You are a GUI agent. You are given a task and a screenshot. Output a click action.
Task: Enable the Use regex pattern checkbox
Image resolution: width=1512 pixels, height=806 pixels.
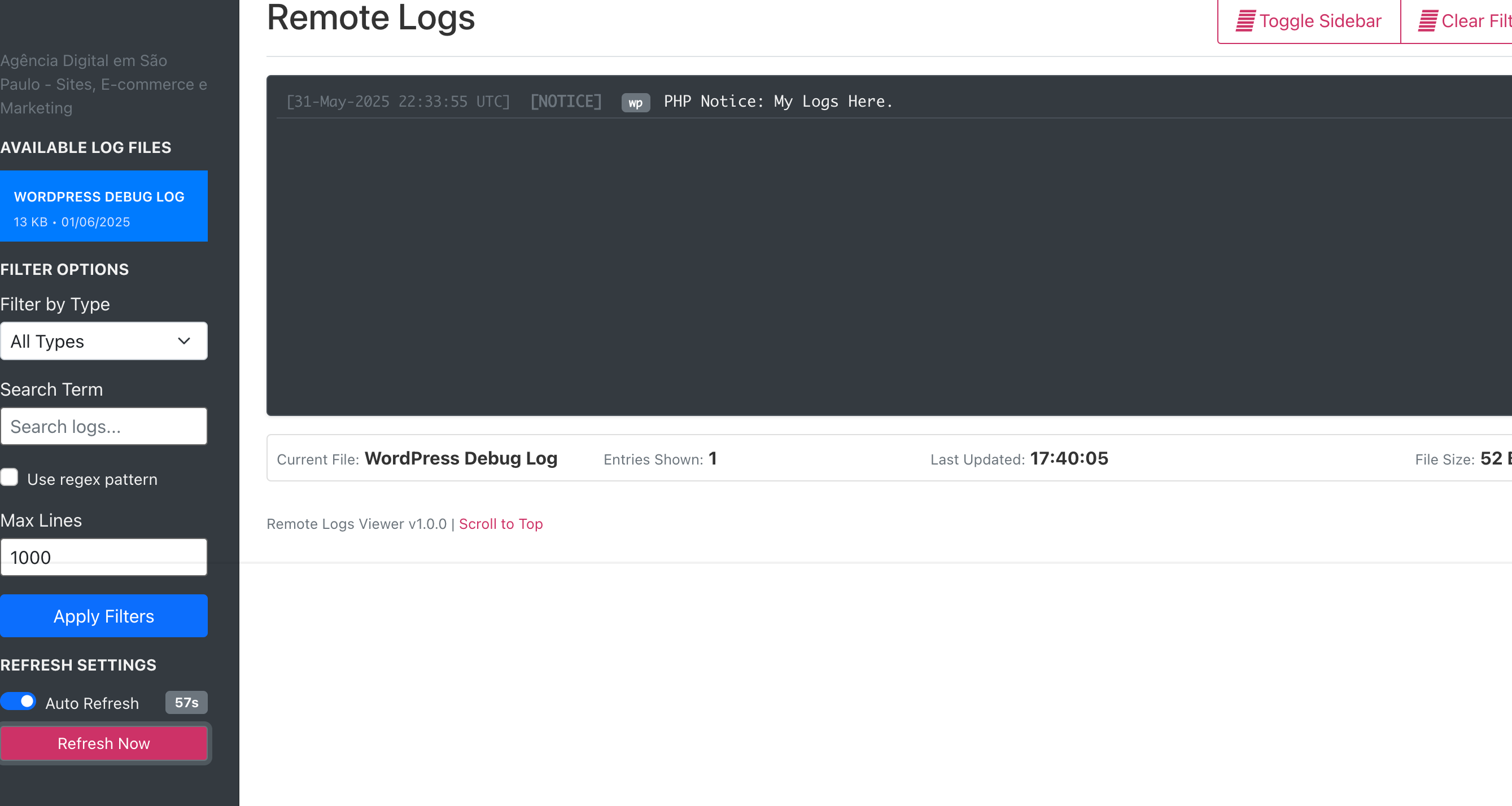click(x=9, y=478)
